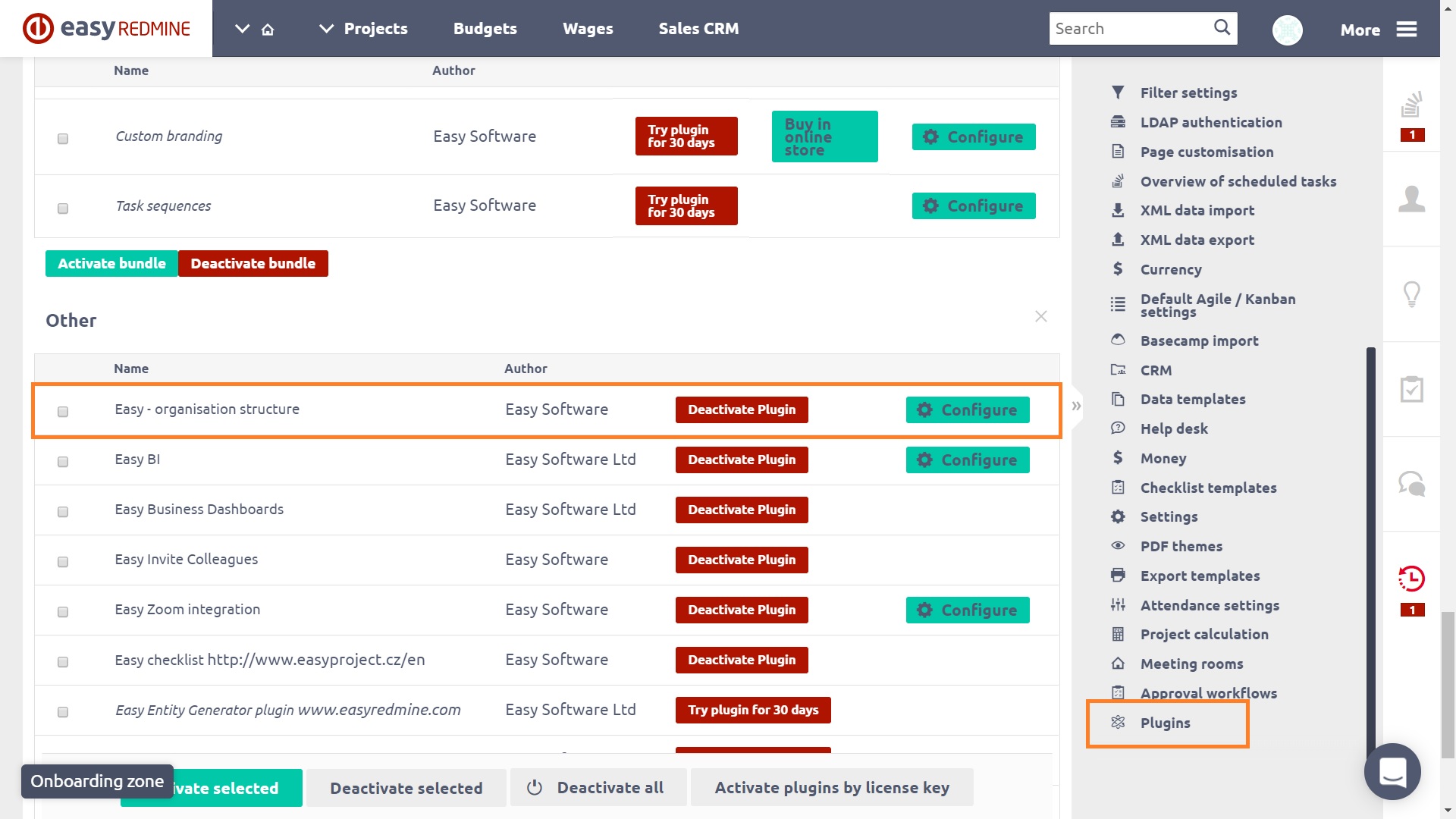Click Activate bundle button

[111, 263]
